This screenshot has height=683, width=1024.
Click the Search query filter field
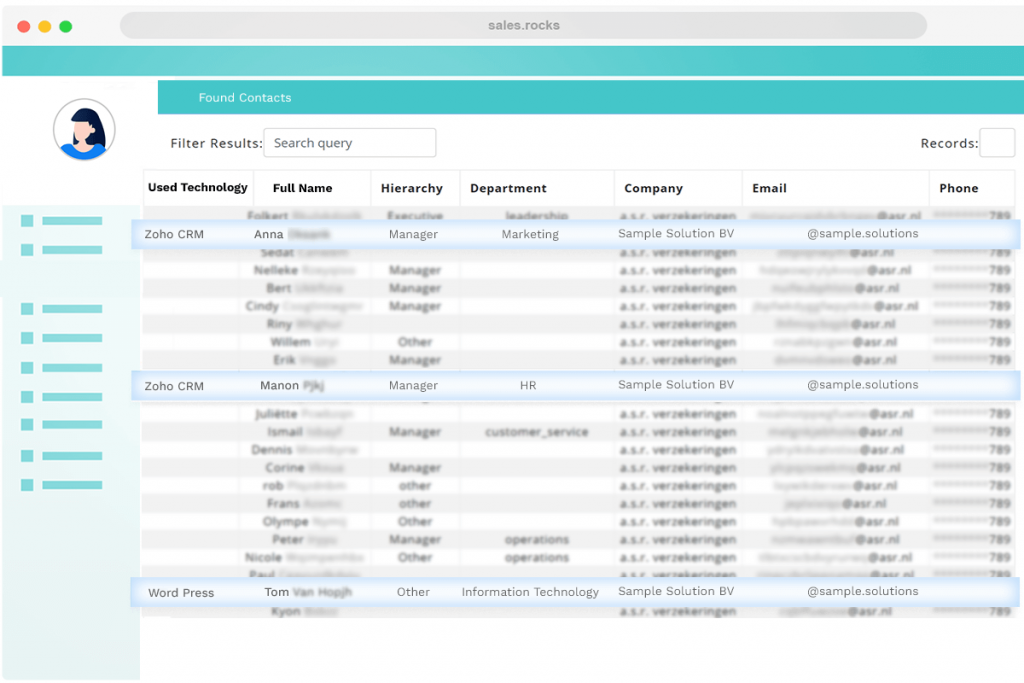[349, 143]
